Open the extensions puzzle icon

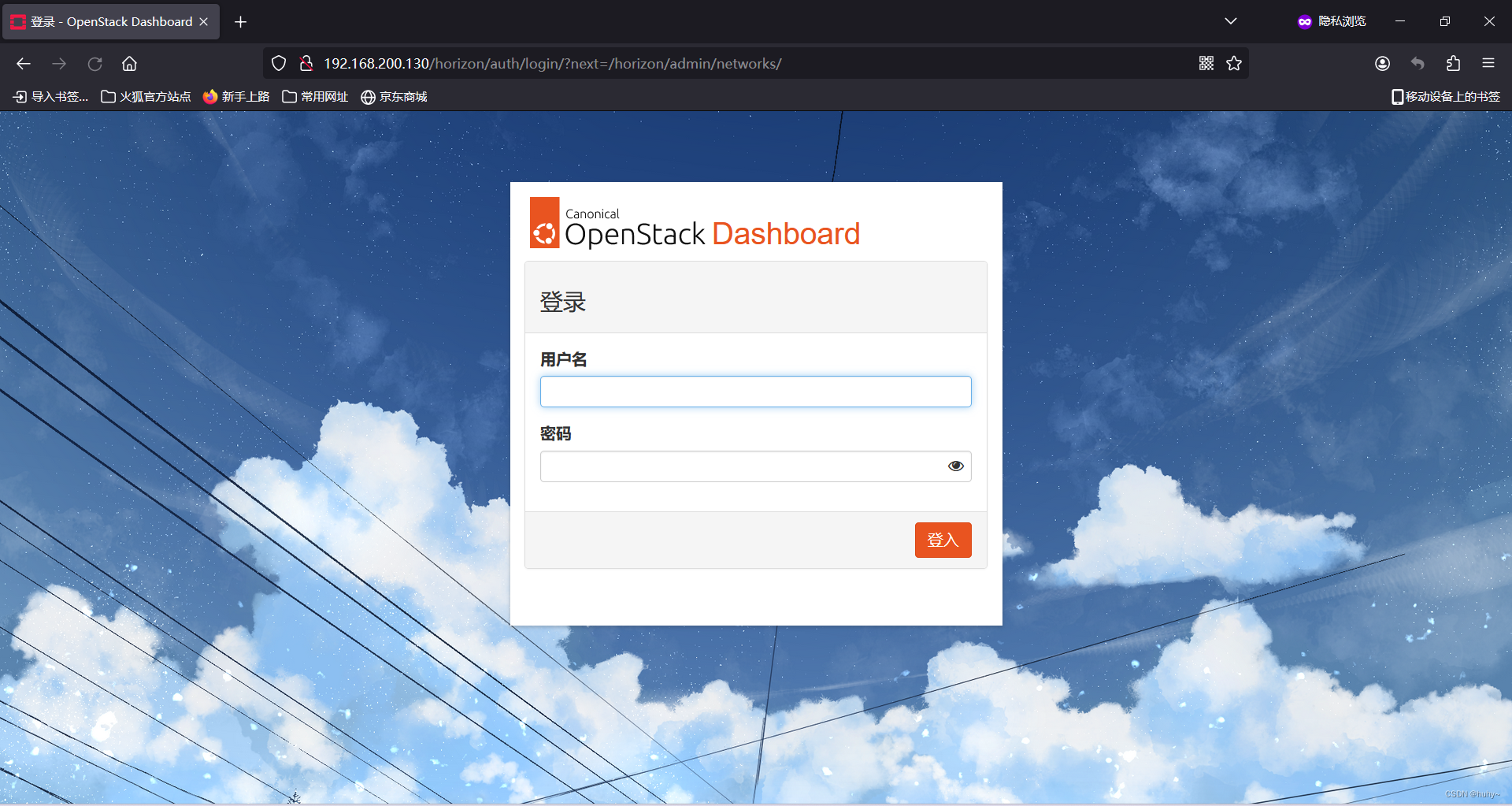click(x=1453, y=64)
